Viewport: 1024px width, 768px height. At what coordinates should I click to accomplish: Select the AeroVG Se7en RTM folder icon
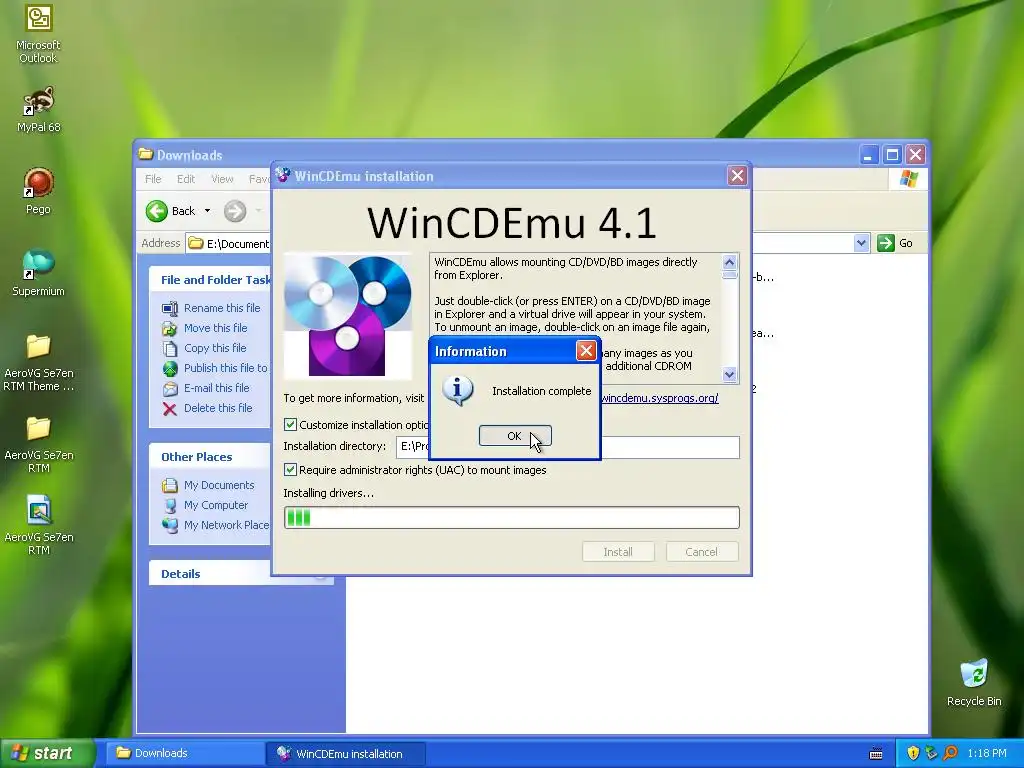pyautogui.click(x=38, y=429)
